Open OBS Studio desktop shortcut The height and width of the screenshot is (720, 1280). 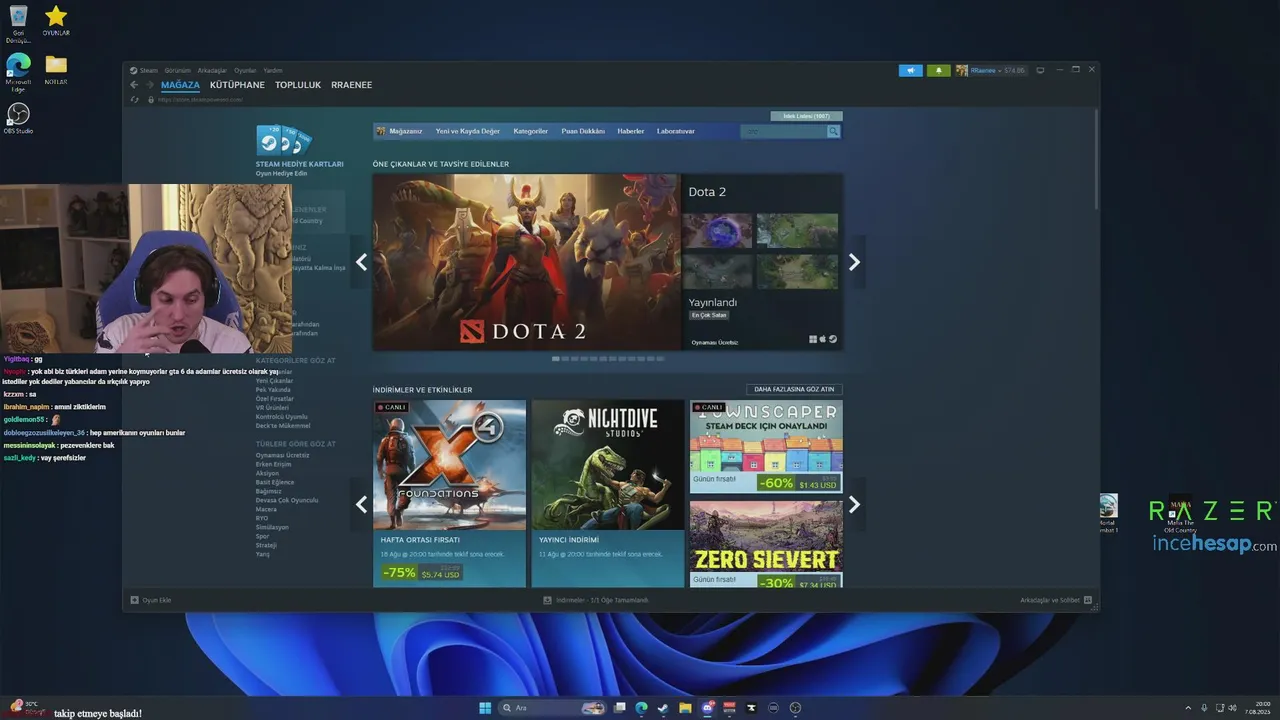point(18,118)
